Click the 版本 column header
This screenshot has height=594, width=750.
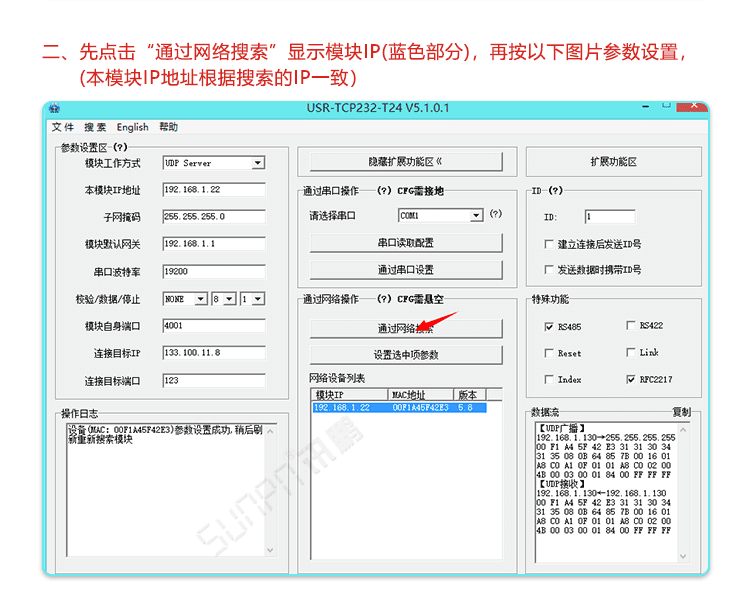click(x=469, y=395)
